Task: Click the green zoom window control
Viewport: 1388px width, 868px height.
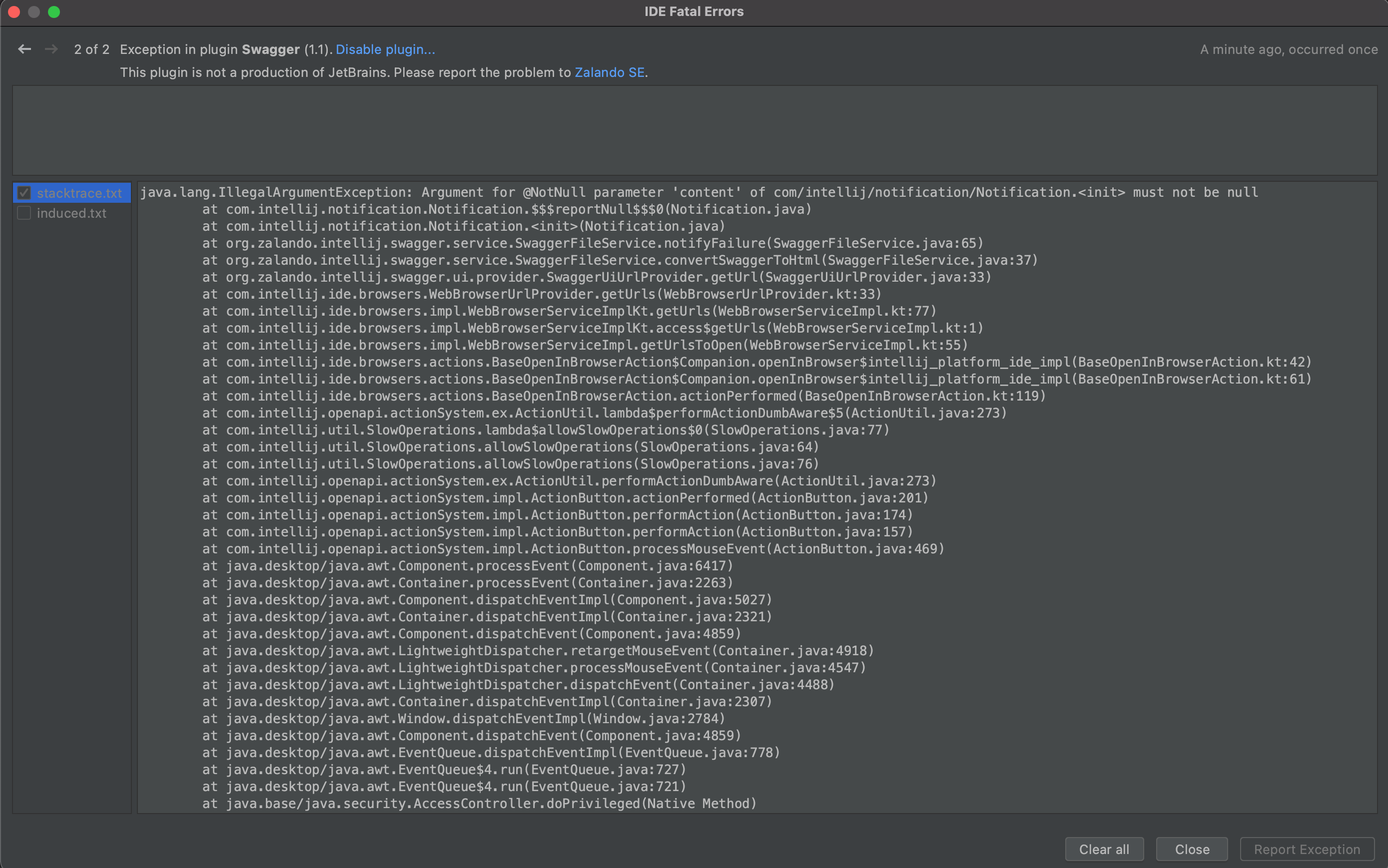Action: click(x=54, y=11)
